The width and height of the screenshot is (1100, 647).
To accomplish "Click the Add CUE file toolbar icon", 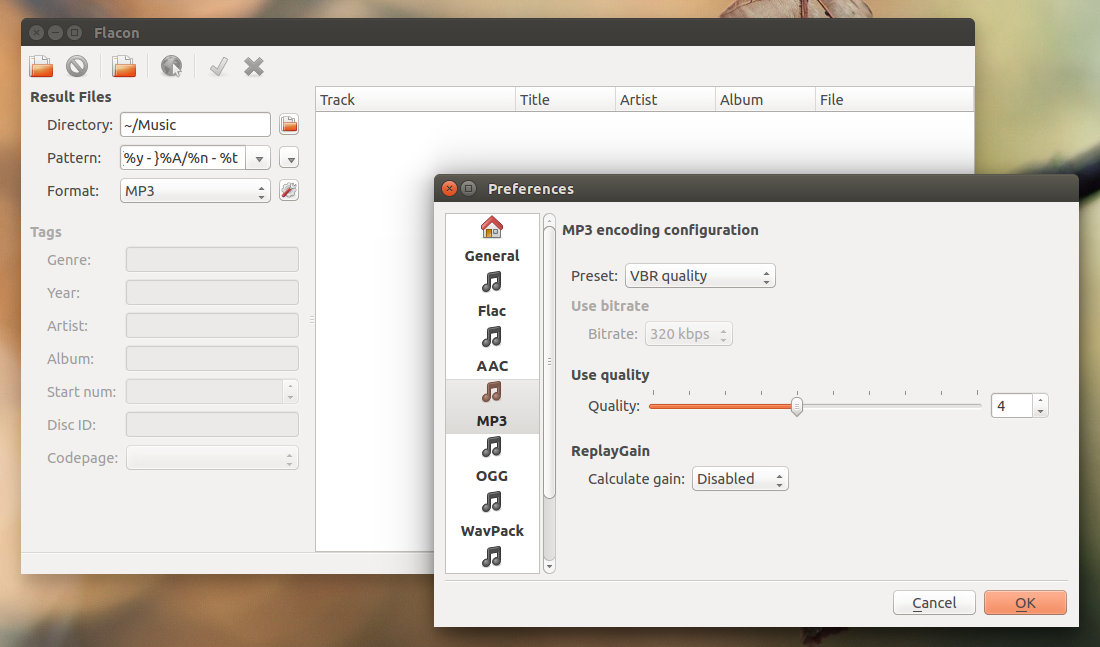I will (41, 66).
